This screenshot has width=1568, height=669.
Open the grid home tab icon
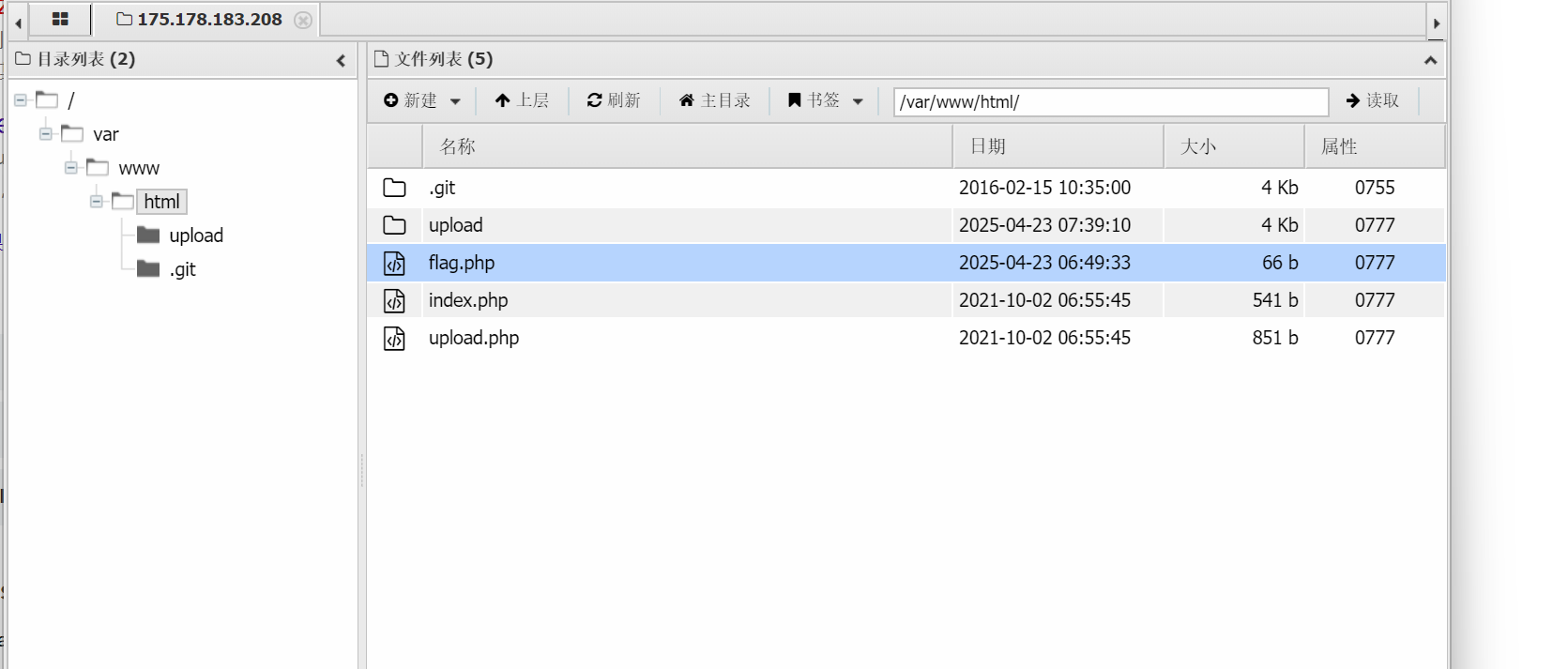coord(60,19)
